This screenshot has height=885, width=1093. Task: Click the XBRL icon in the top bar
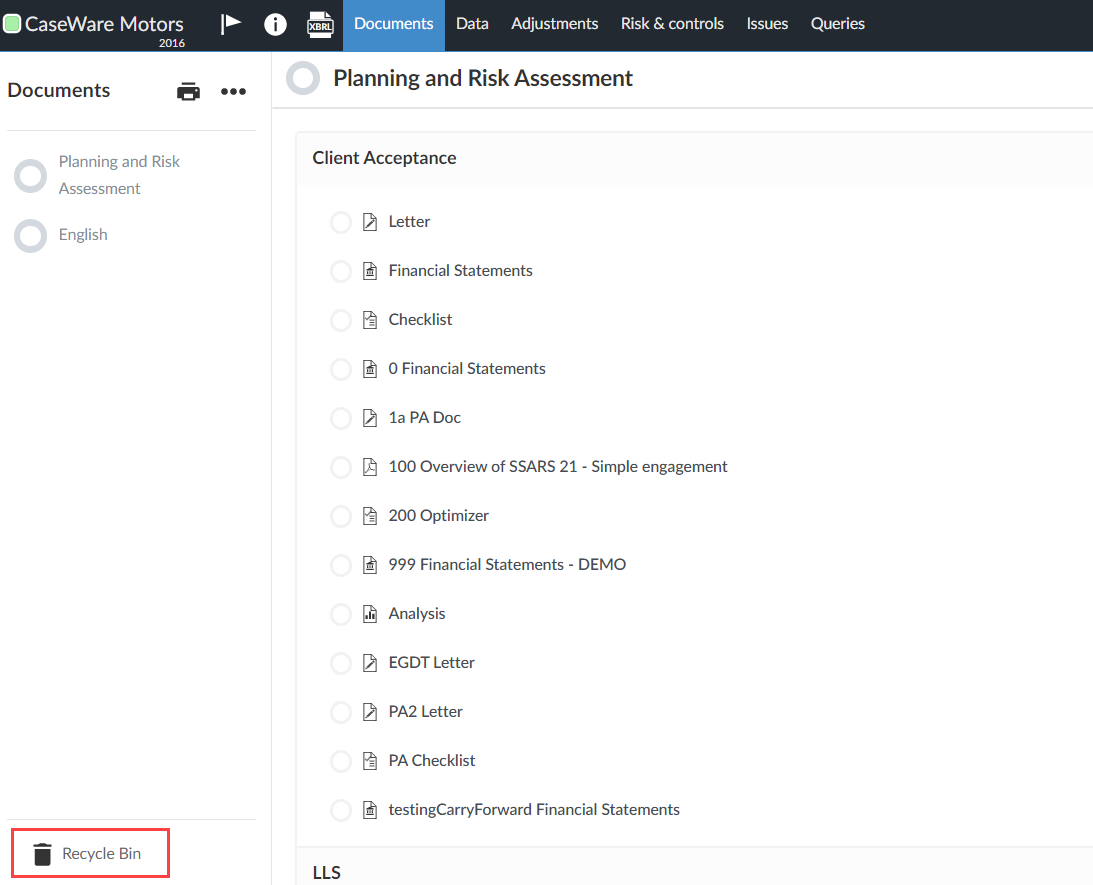coord(320,25)
